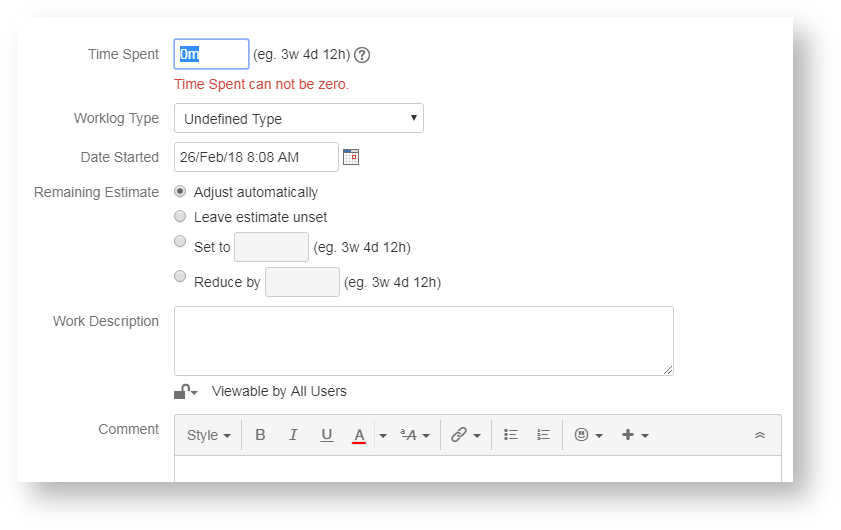The width and height of the screenshot is (841, 530).
Task: Click inside the Work Description text area
Action: [x=423, y=341]
